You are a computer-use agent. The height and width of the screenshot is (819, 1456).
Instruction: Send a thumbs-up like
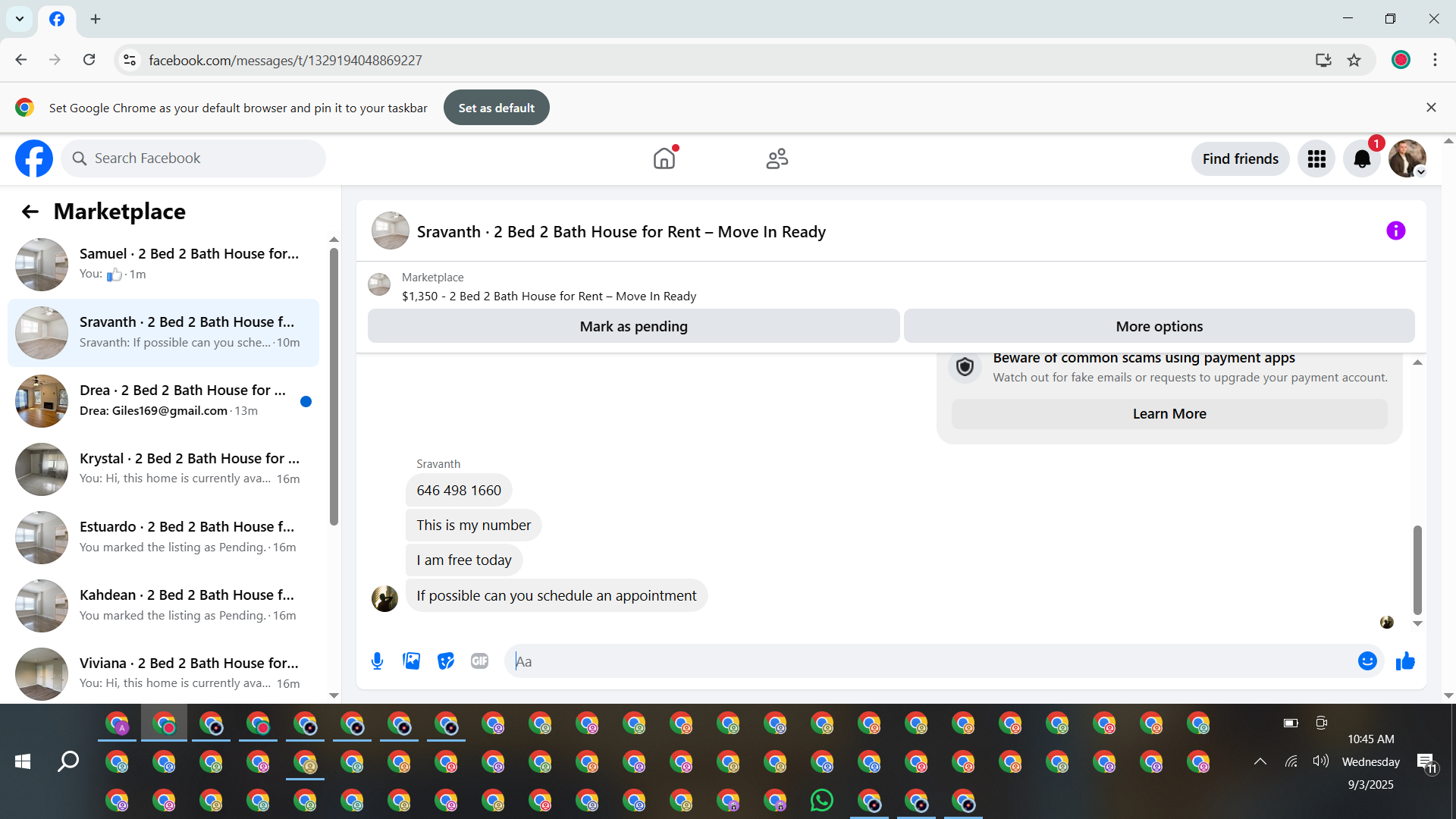(x=1405, y=661)
